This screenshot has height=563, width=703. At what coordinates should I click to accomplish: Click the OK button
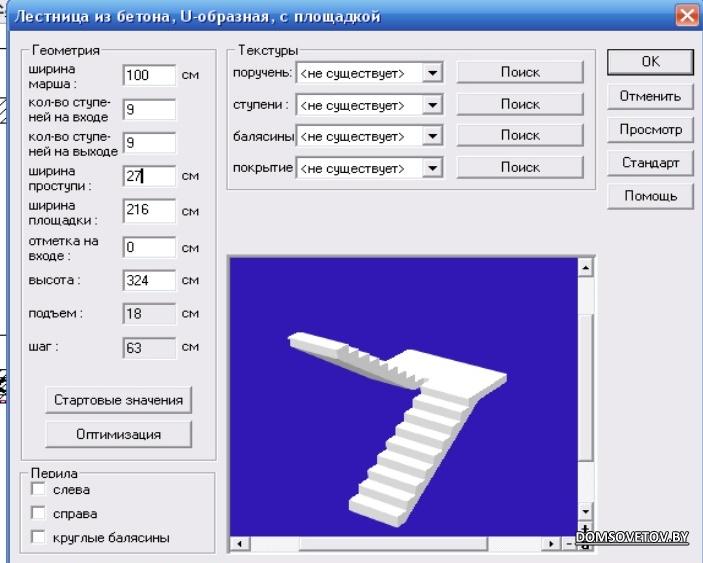pos(650,62)
